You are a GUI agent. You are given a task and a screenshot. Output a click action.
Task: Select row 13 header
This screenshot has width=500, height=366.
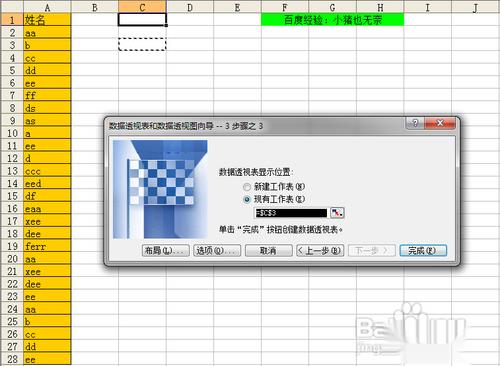point(12,171)
